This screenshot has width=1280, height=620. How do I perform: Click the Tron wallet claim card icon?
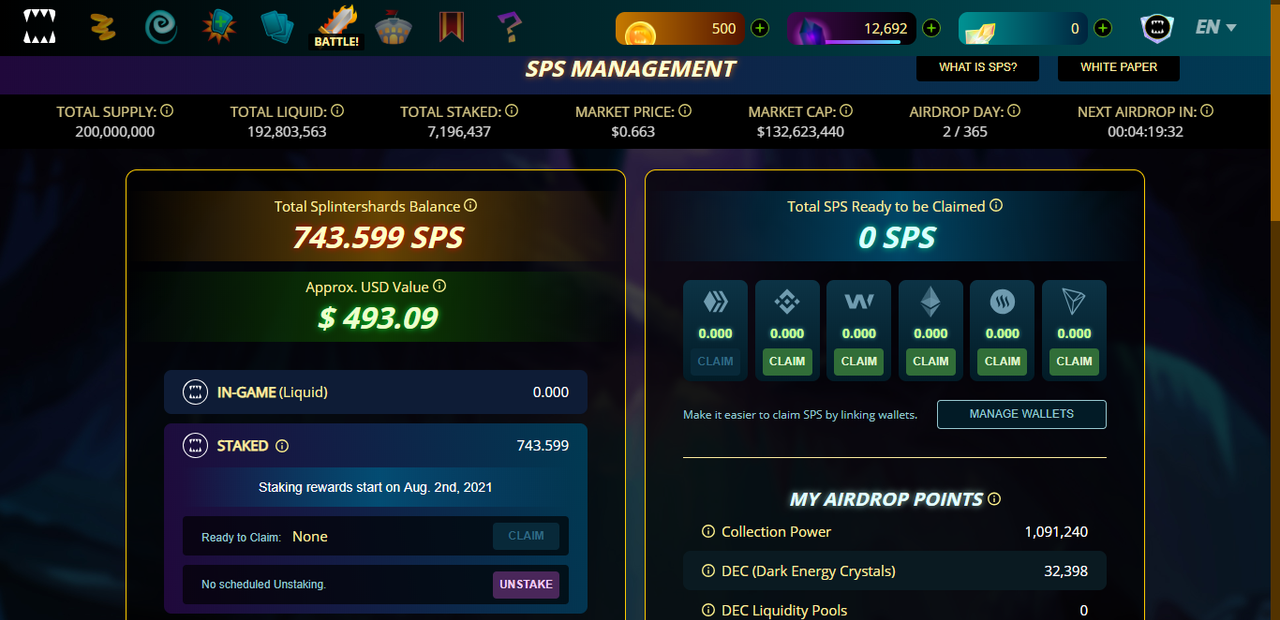(1075, 302)
